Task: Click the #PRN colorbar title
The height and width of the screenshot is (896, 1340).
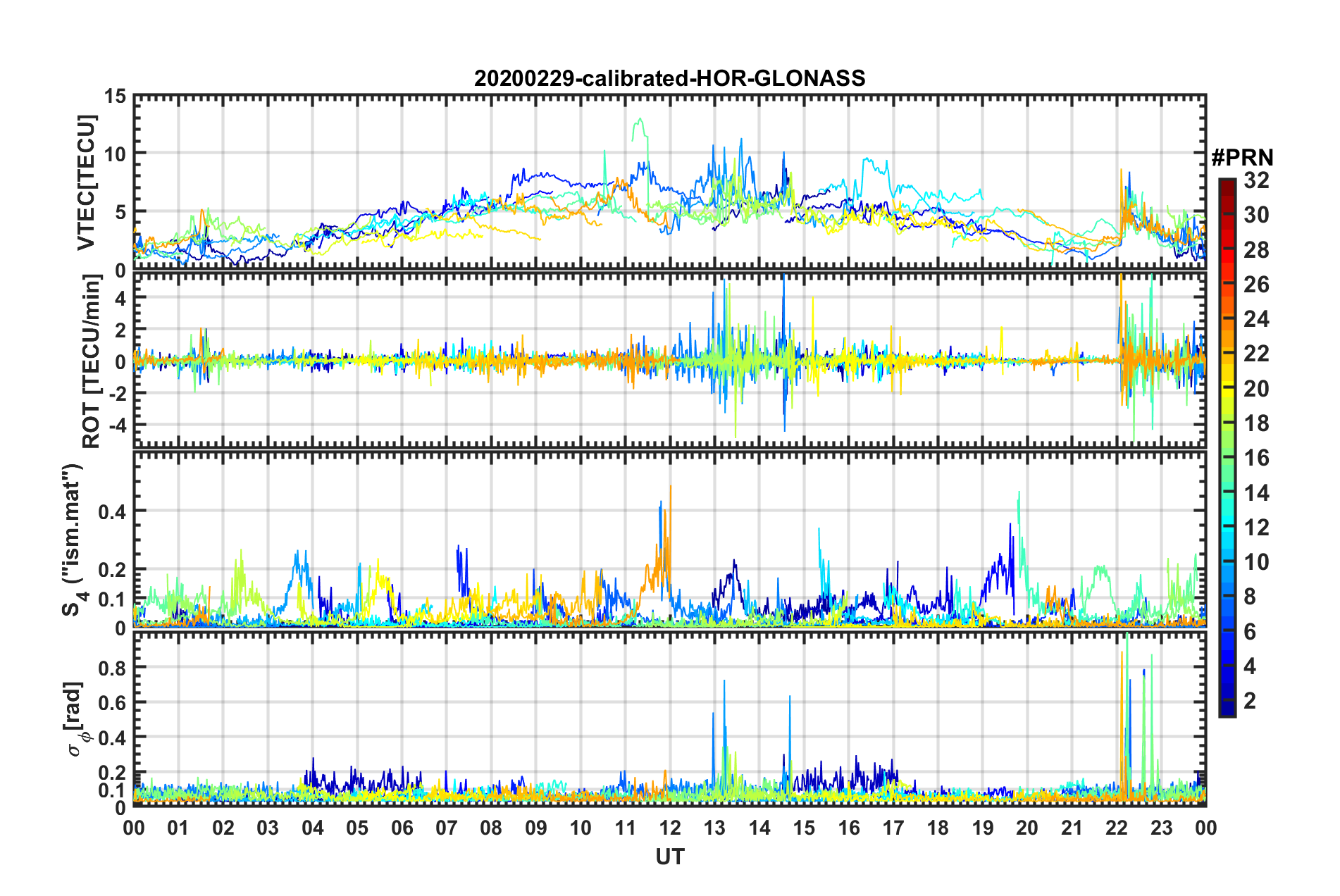Action: 1242,157
